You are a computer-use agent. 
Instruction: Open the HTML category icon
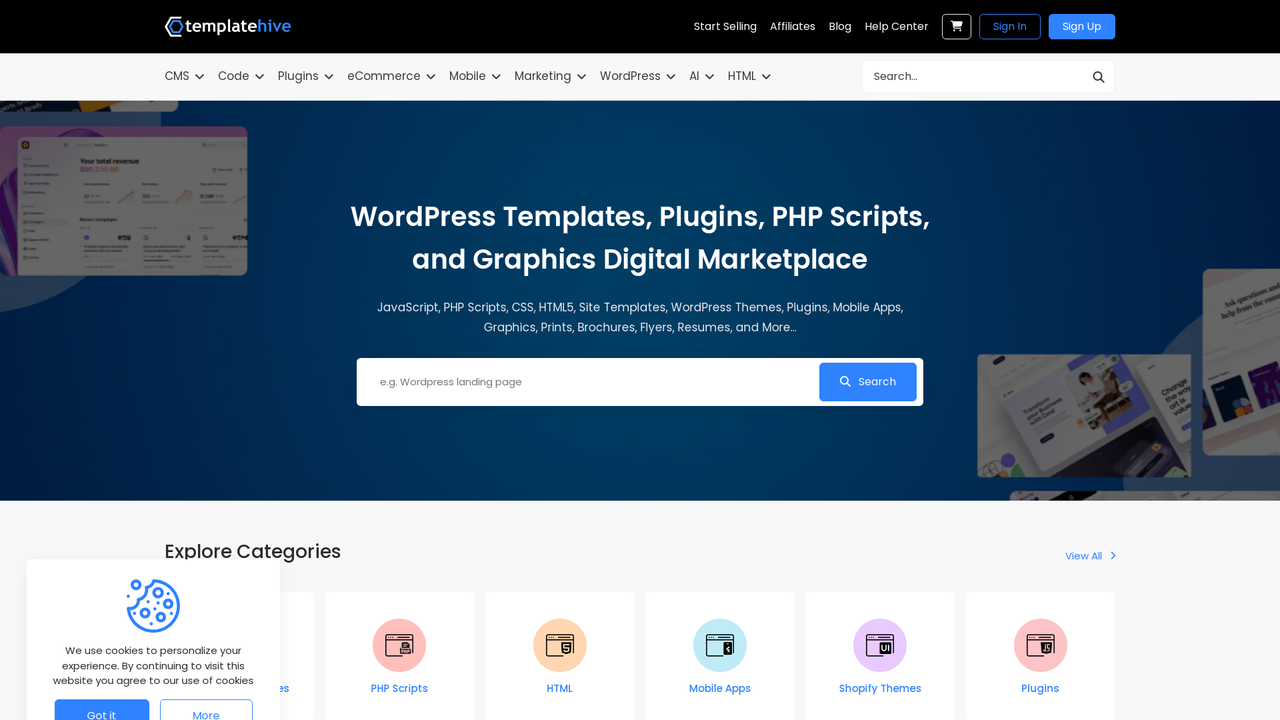(x=560, y=645)
